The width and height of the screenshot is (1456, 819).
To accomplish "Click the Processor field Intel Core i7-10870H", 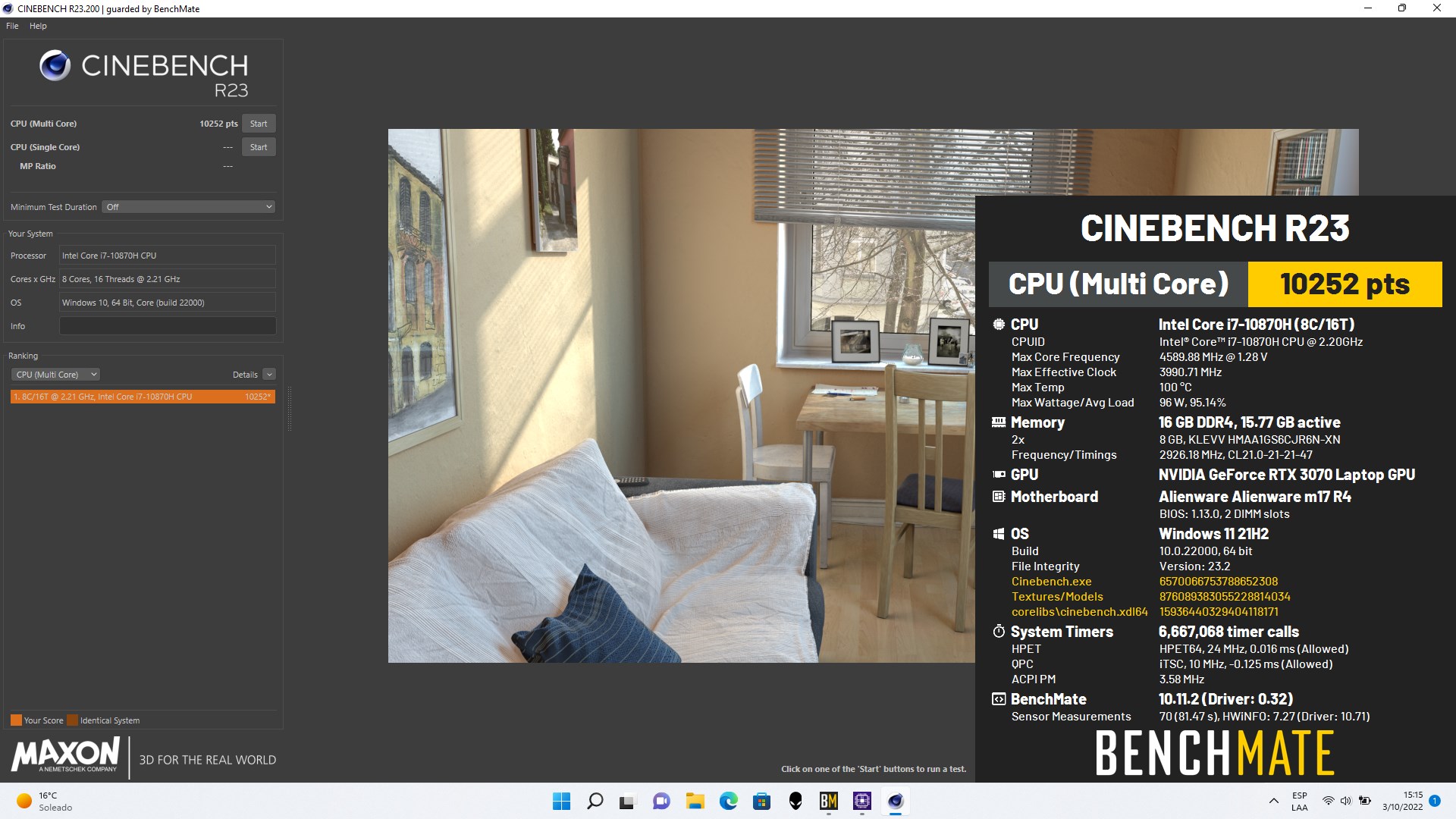I will point(168,256).
